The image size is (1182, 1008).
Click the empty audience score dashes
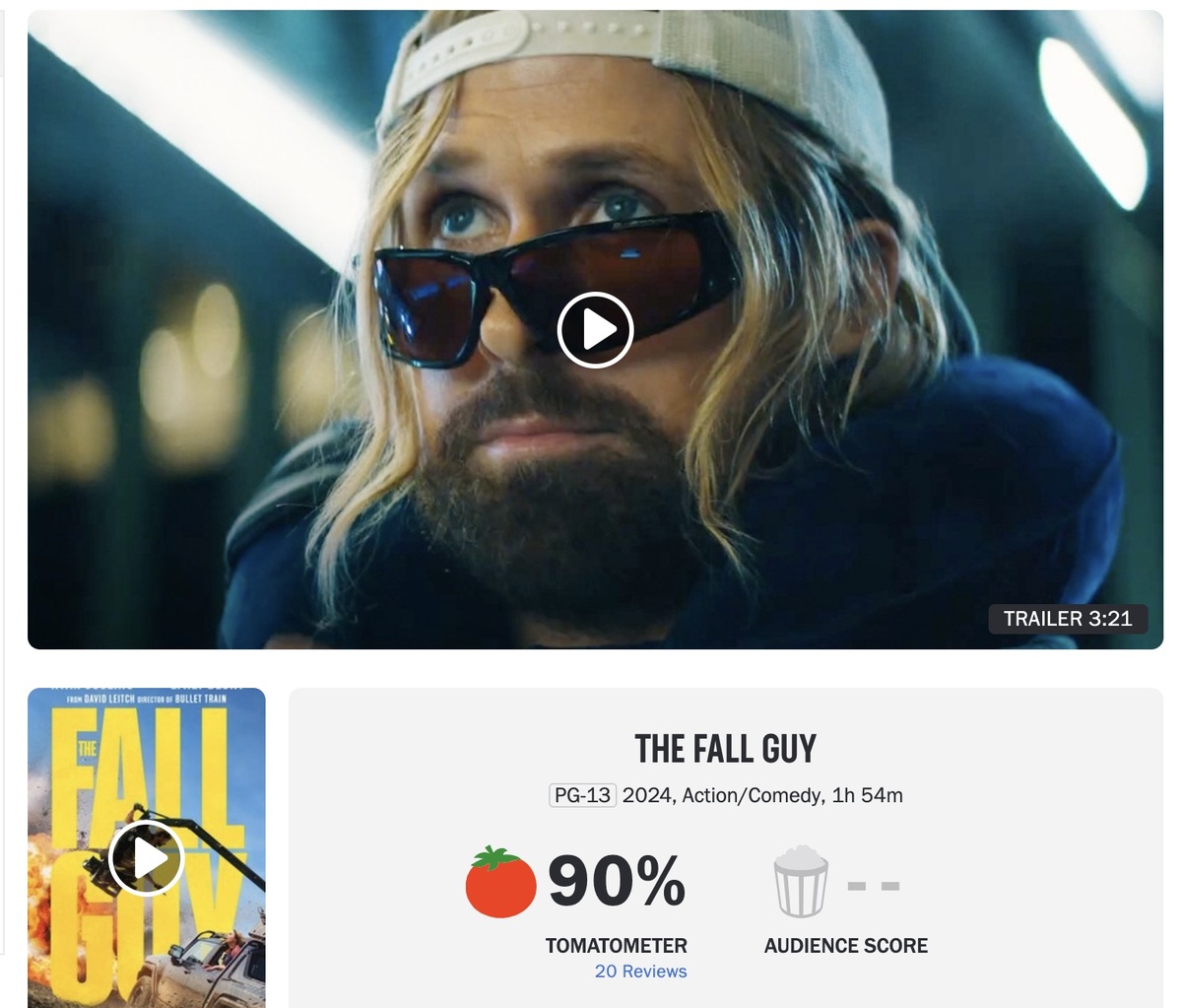[x=874, y=887]
